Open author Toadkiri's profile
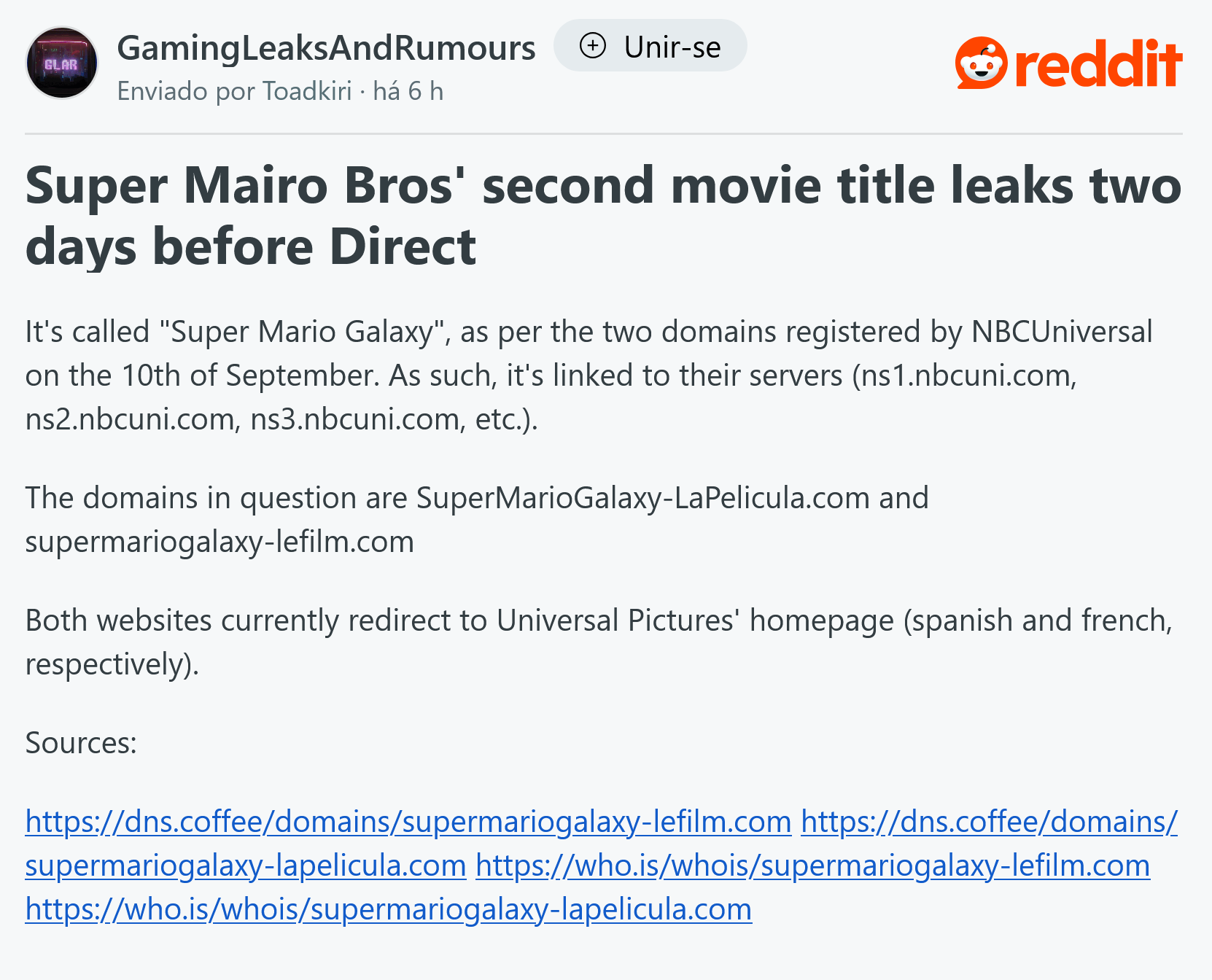Viewport: 1212px width, 980px height. 307,91
